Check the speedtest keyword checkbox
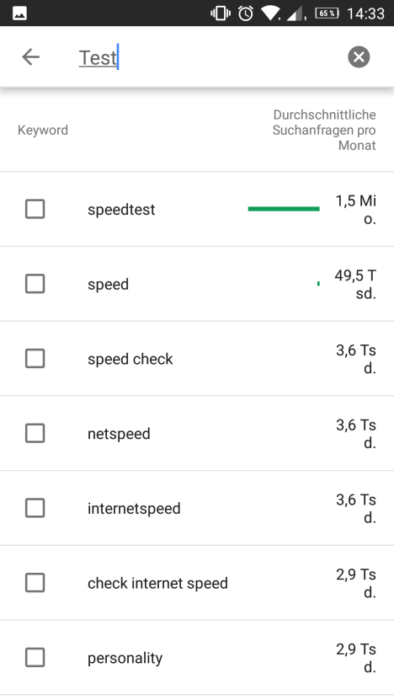Viewport: 394px width, 700px height. pos(35,209)
